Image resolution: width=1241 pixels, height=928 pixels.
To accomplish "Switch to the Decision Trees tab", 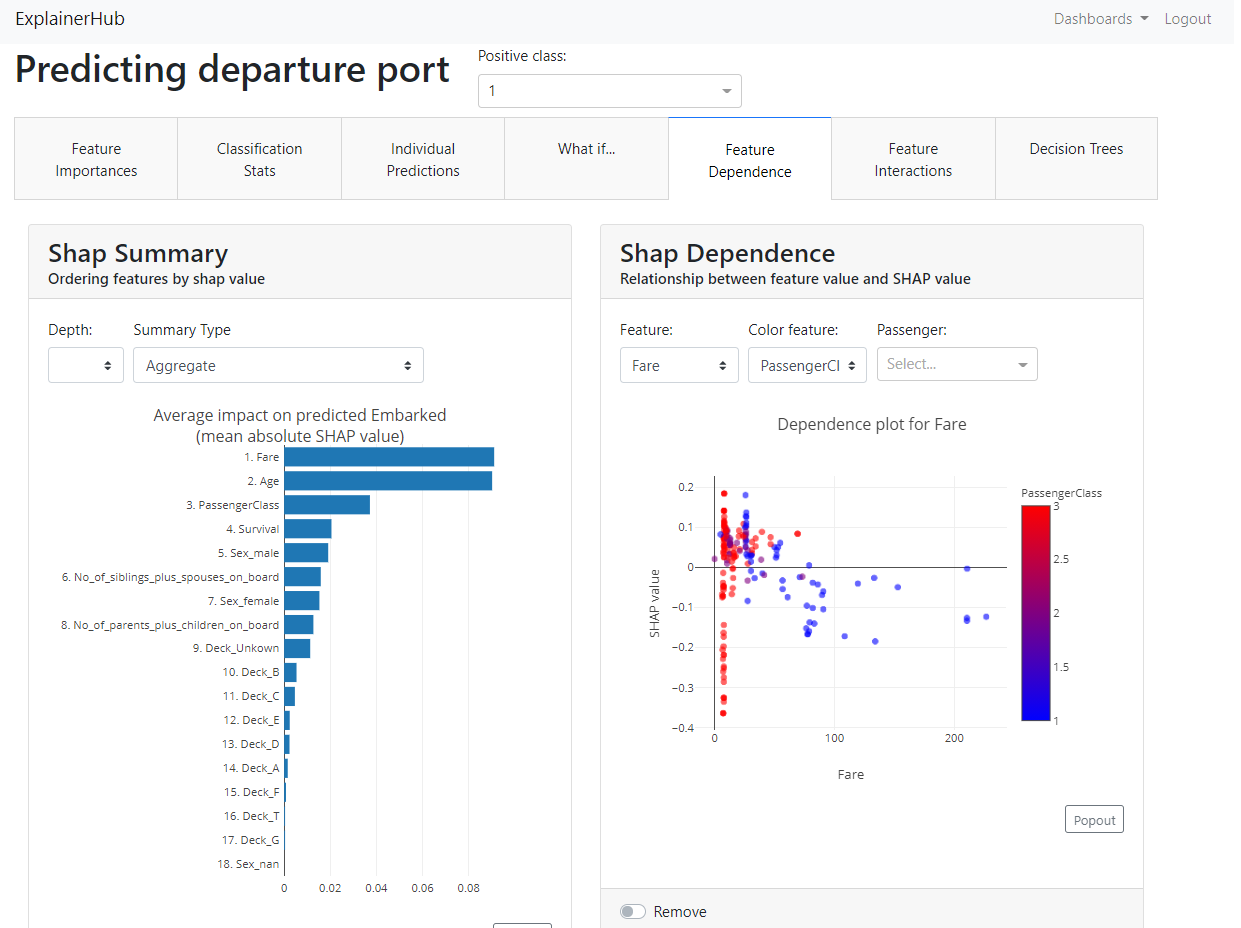I will pyautogui.click(x=1076, y=150).
